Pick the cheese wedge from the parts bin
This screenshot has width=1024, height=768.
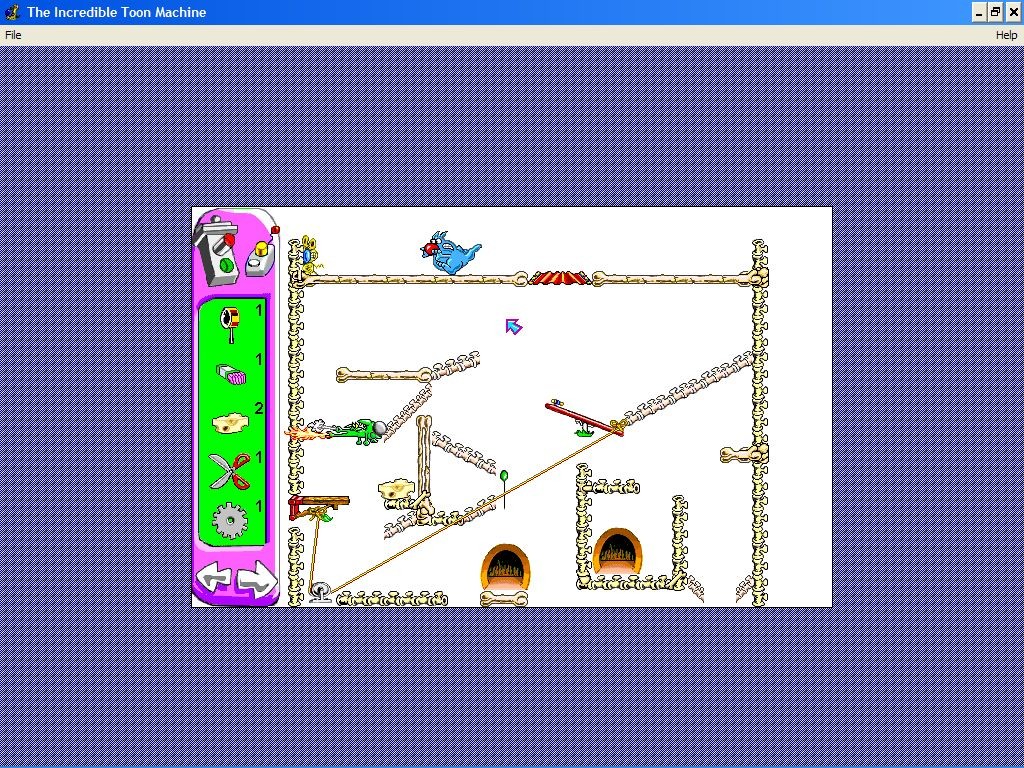[x=231, y=423]
